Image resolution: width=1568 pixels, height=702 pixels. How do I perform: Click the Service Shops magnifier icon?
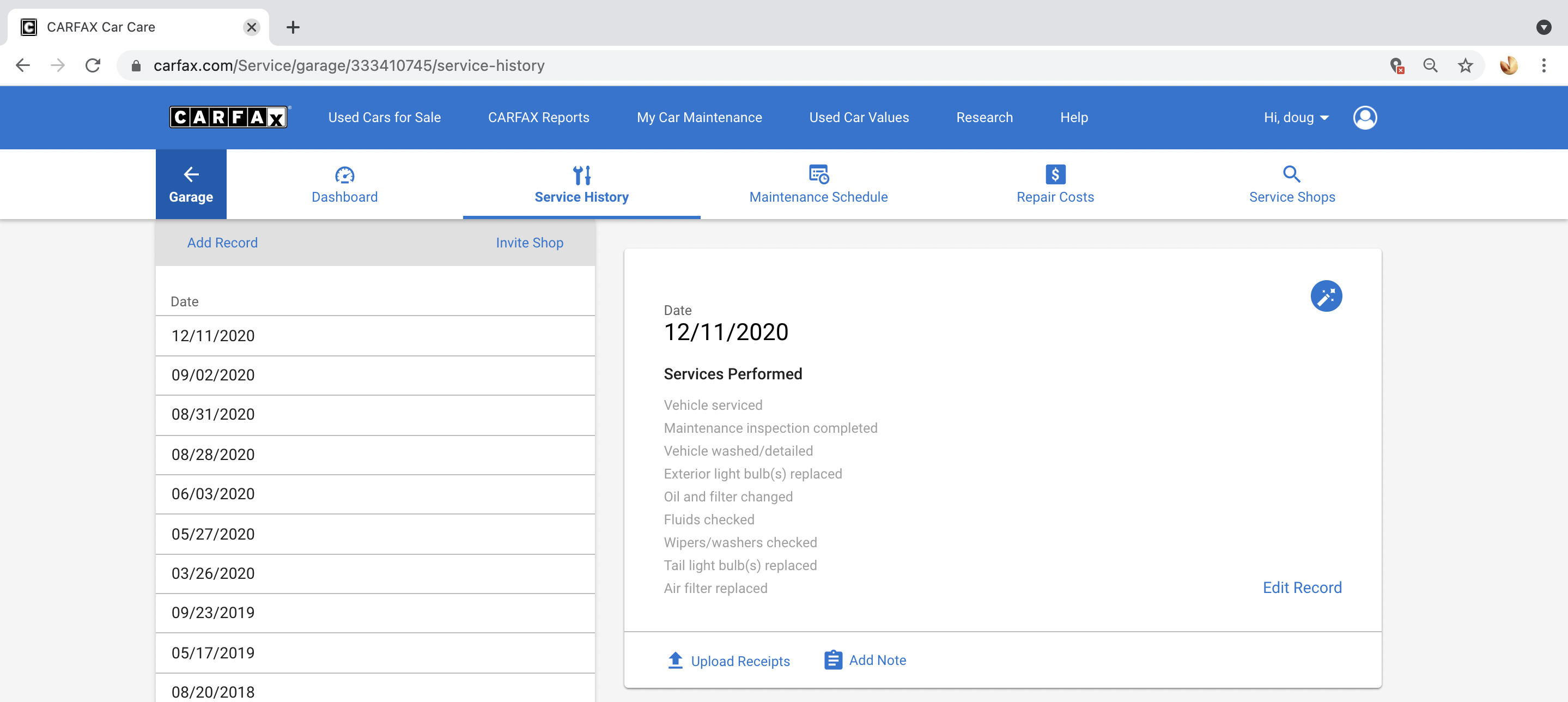[1292, 175]
